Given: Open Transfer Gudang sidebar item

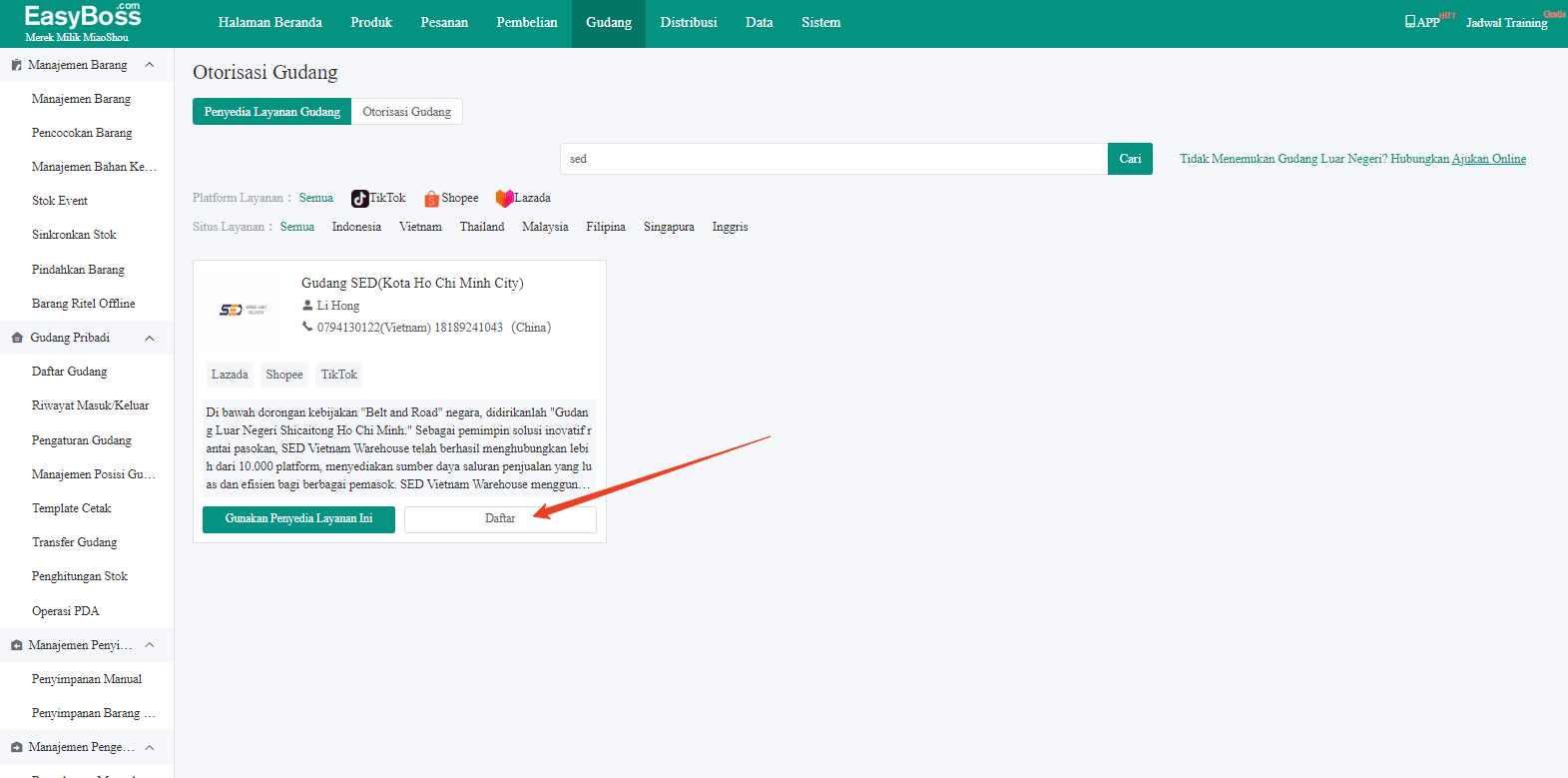Looking at the screenshot, I should click(74, 542).
